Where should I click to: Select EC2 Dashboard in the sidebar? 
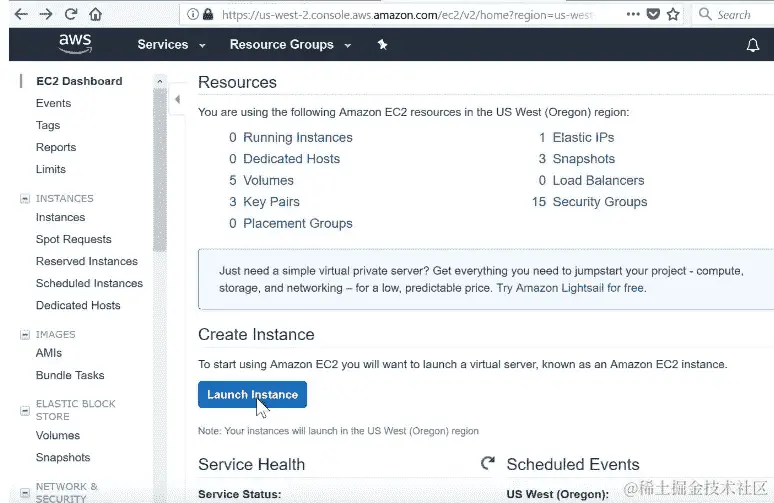coord(79,81)
